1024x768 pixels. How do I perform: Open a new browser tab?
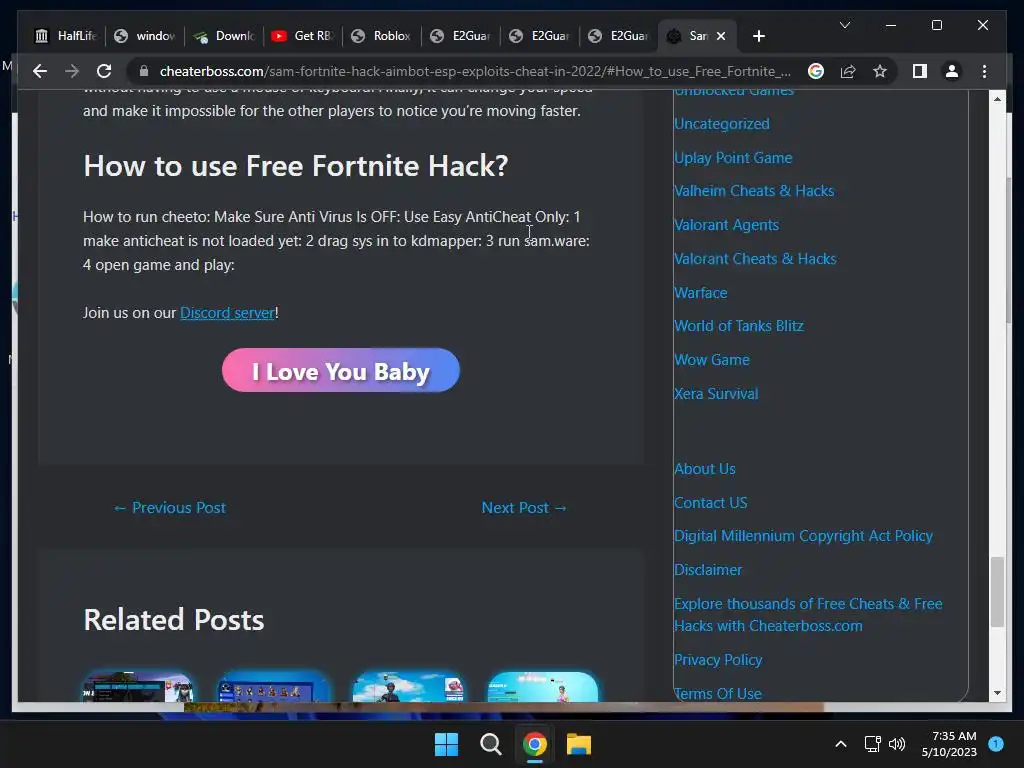click(x=758, y=36)
